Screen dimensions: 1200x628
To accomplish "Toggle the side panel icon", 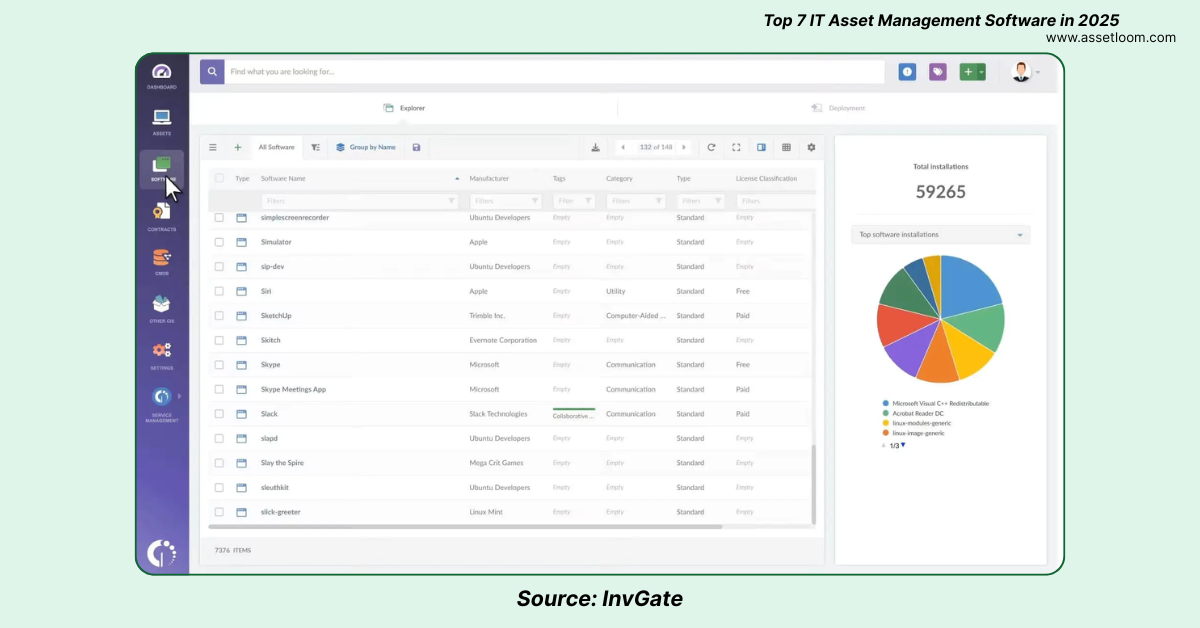I will 761,147.
